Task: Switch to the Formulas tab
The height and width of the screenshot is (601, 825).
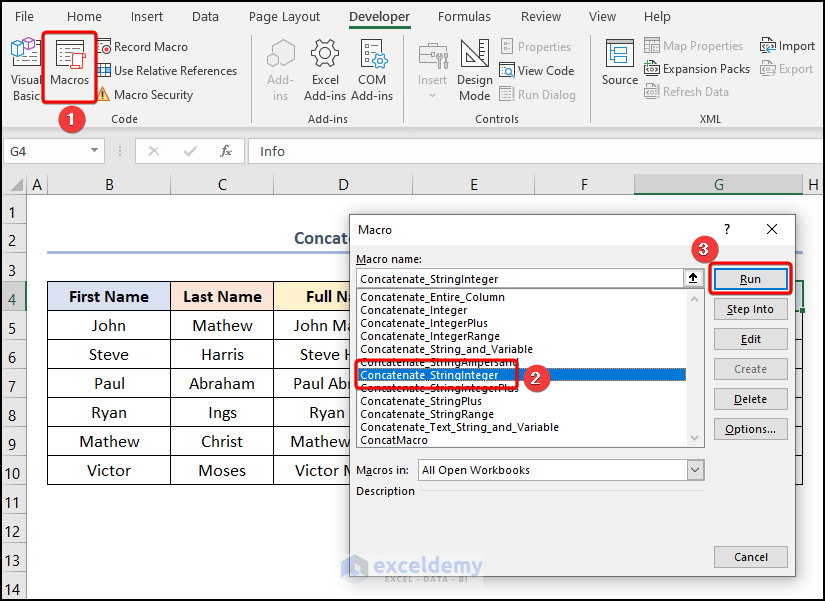Action: coord(464,16)
